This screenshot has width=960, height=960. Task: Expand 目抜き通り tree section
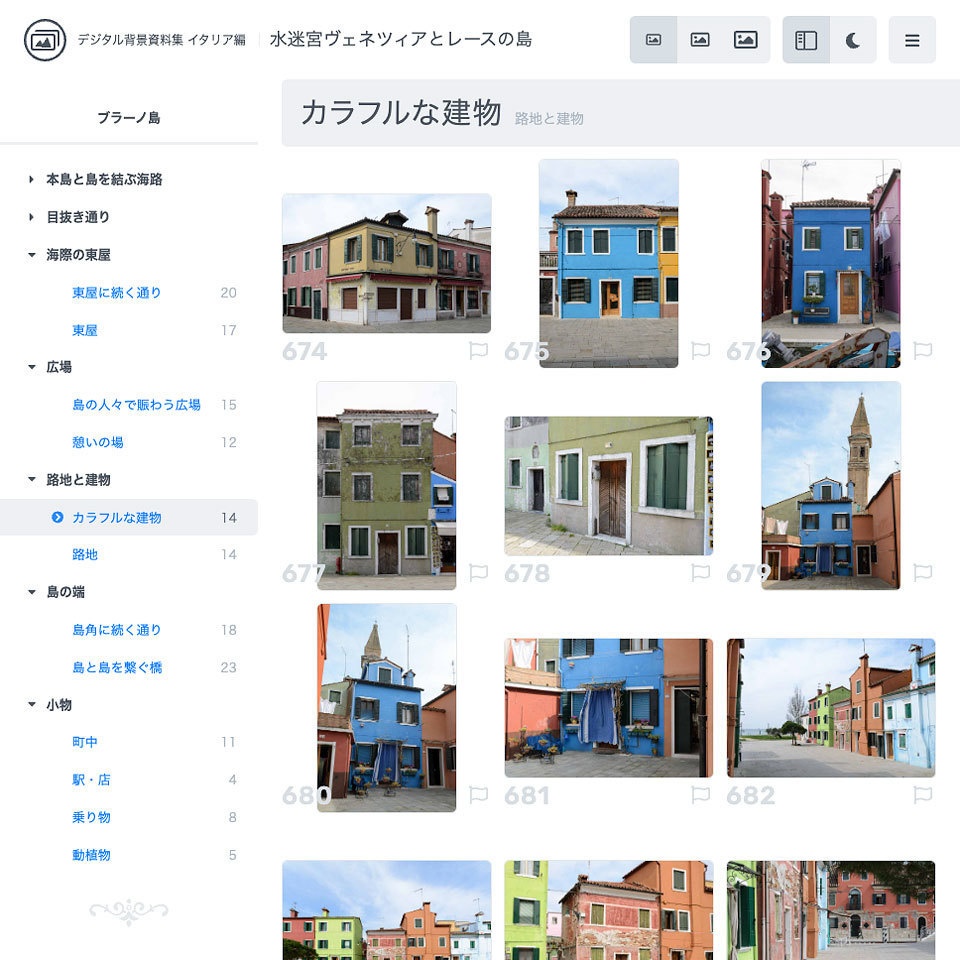pos(31,217)
